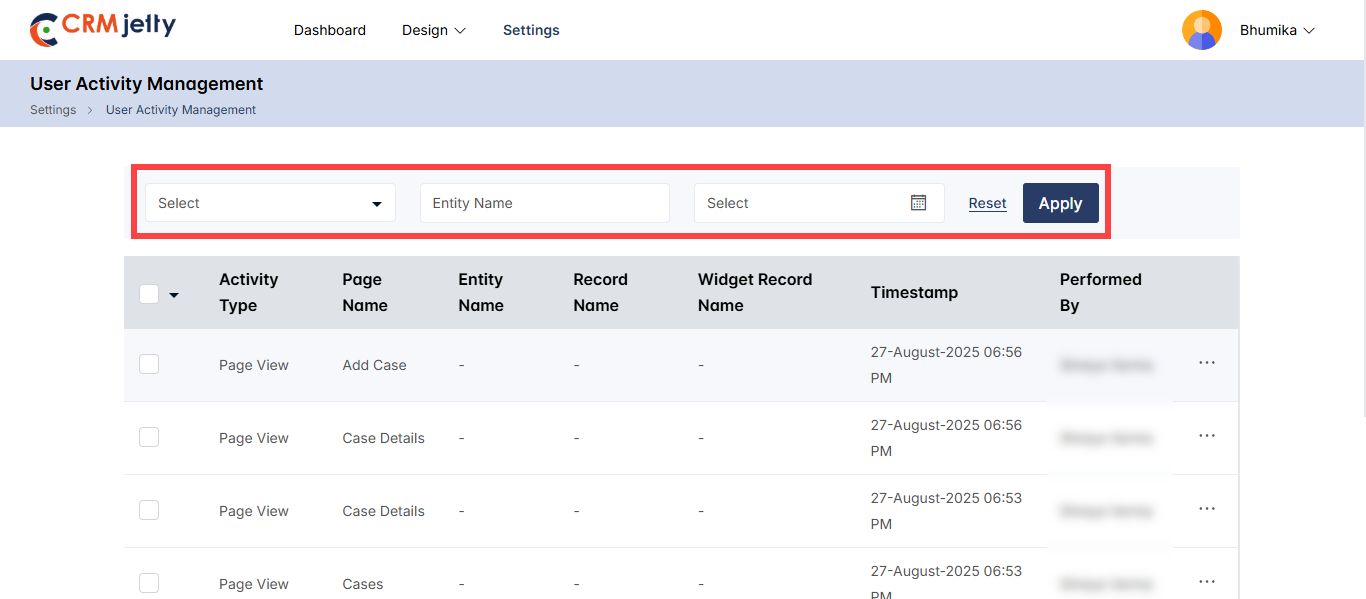Screen dimensions: 1366x599
Task: Open three-dot menu for Add Case row
Action: click(1206, 363)
